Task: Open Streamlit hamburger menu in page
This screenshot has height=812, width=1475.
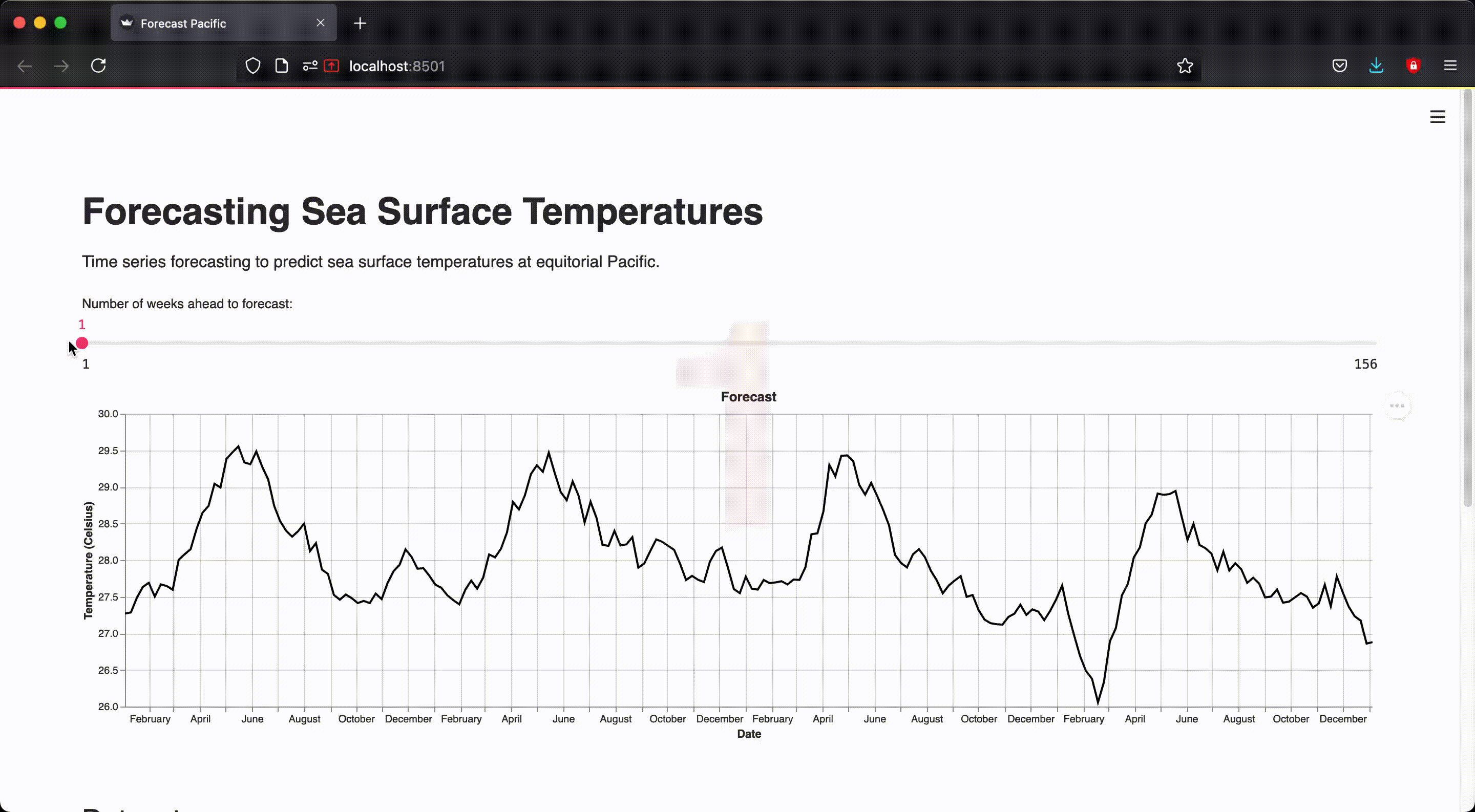Action: coord(1437,117)
